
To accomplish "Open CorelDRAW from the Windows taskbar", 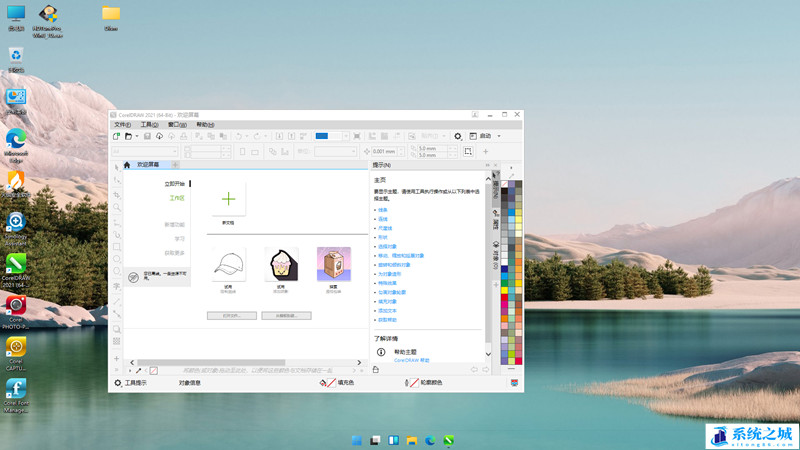I will [449, 440].
